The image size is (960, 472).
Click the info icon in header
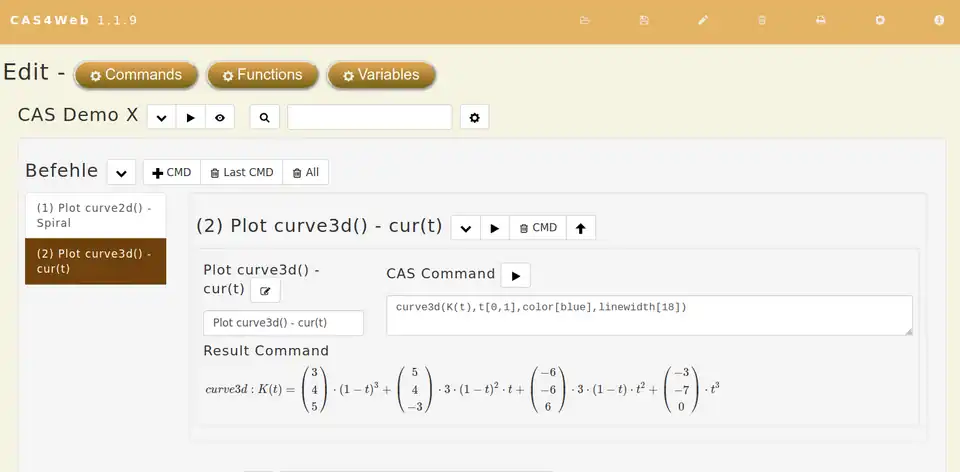point(939,20)
